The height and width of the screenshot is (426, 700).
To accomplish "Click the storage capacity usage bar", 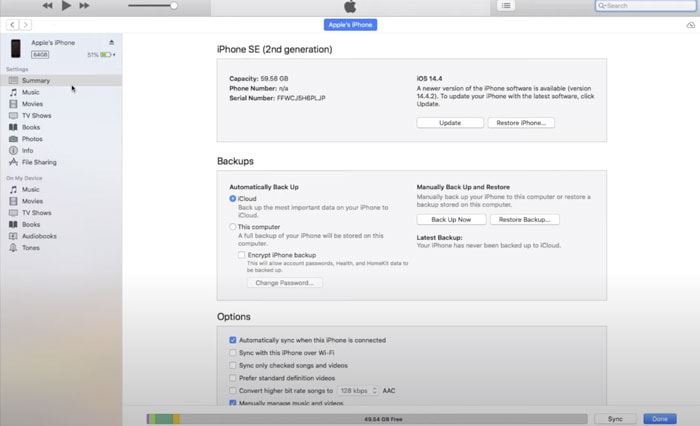I will 367,419.
